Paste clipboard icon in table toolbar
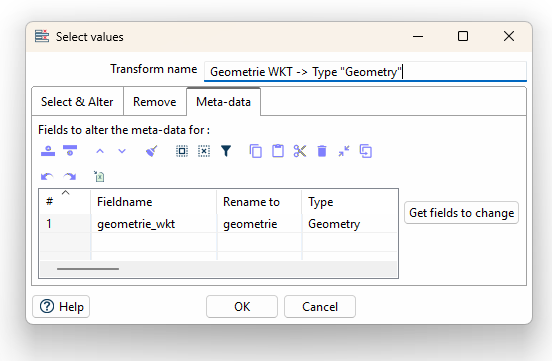The height and width of the screenshot is (361, 552). coord(278,151)
